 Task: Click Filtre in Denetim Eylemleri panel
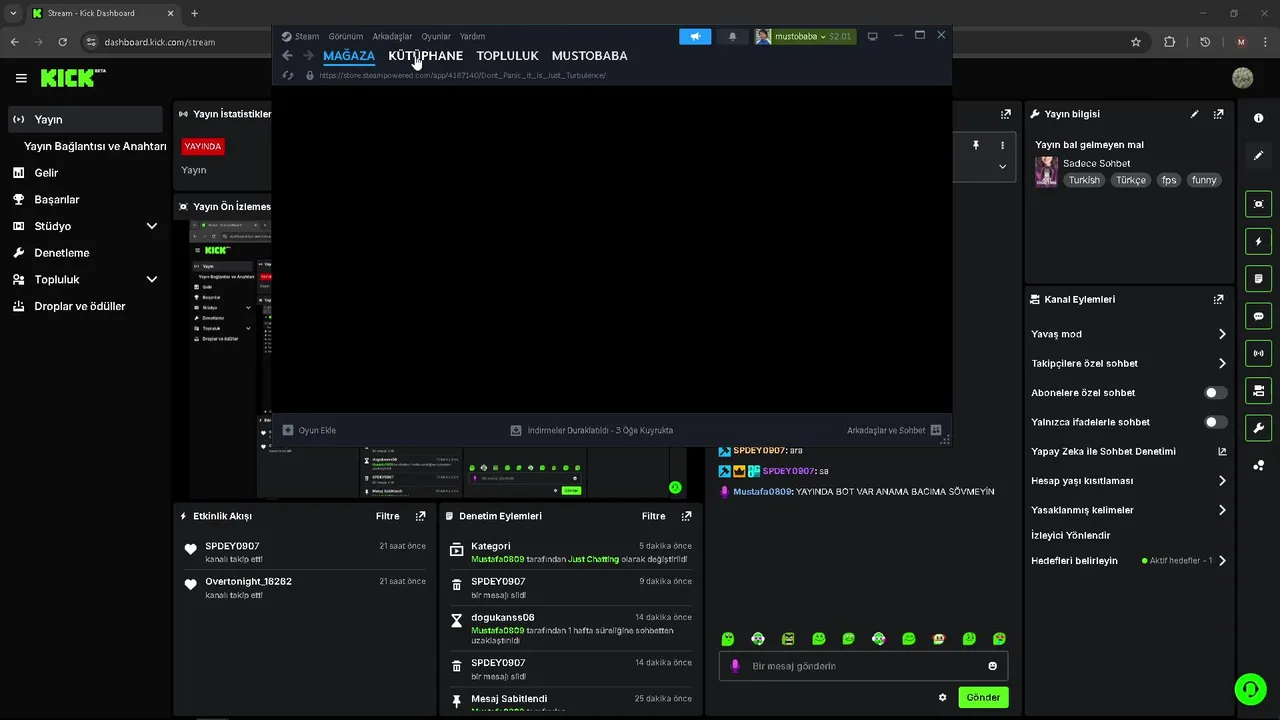point(653,516)
